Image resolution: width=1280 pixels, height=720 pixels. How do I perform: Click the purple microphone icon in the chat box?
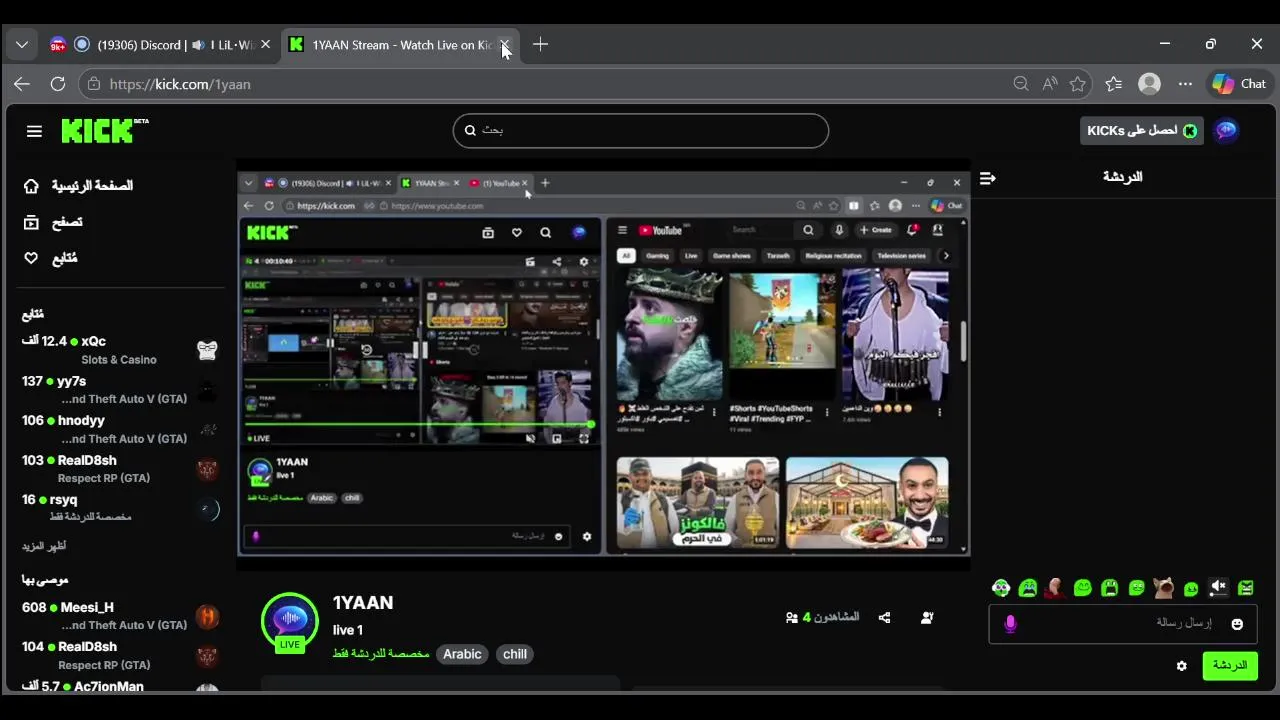click(1010, 624)
